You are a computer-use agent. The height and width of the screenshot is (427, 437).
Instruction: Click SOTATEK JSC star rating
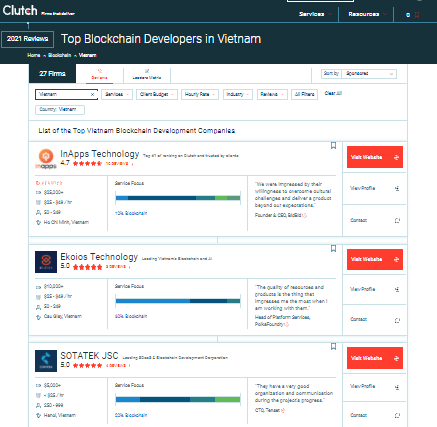coord(87,366)
